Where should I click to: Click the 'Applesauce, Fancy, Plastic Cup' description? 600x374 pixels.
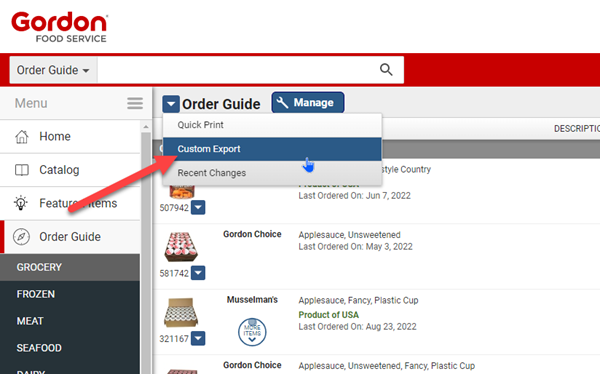click(x=358, y=300)
